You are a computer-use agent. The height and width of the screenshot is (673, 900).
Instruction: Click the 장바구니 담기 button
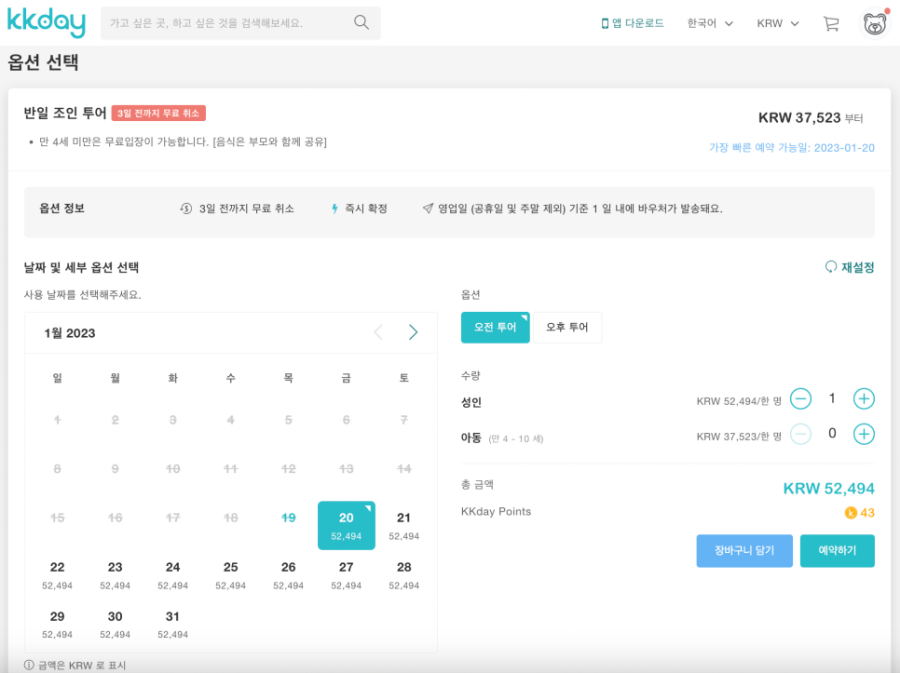coord(744,550)
